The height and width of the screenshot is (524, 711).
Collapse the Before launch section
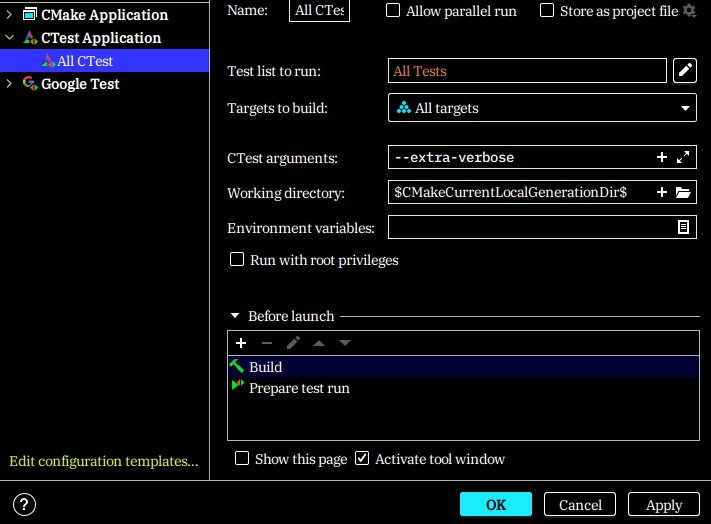coord(235,316)
